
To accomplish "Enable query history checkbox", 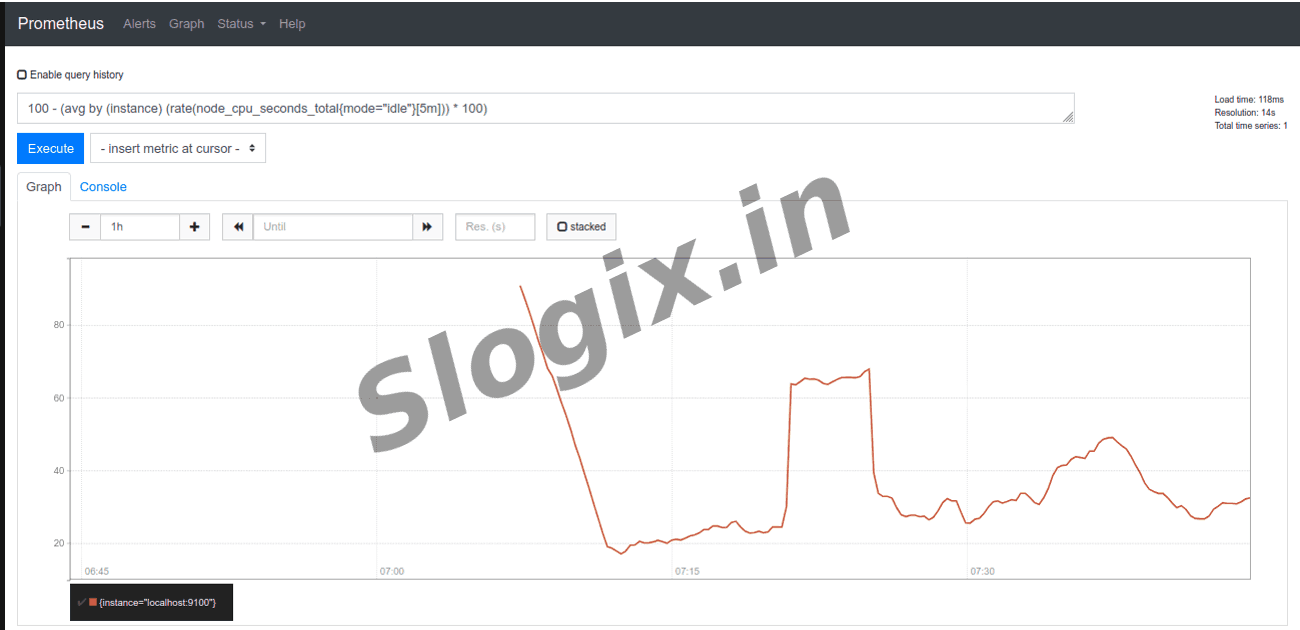I will tap(22, 75).
